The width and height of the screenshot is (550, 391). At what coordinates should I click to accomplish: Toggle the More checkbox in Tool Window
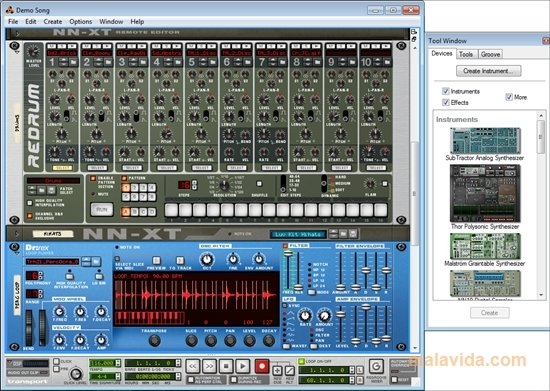(509, 97)
